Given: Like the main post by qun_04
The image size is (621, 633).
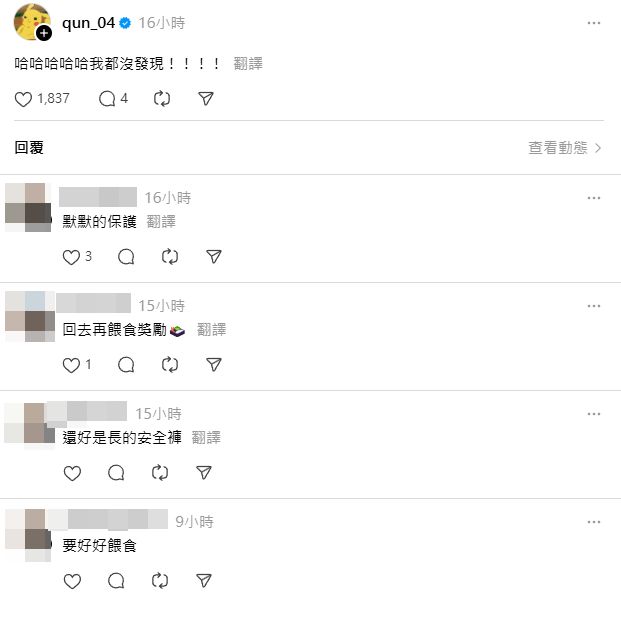Looking at the screenshot, I should [x=23, y=99].
